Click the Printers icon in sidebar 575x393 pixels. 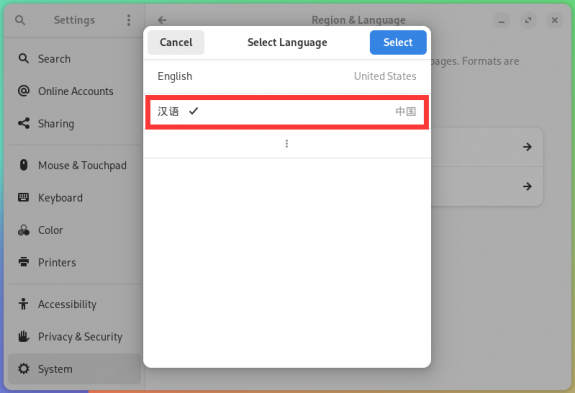point(24,262)
